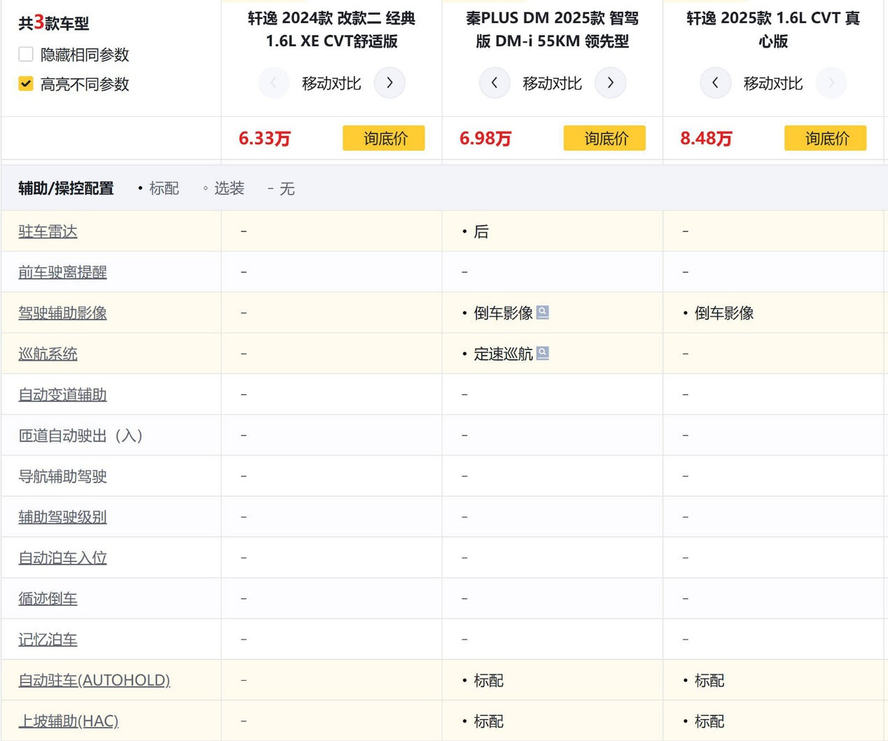Screen dimensions: 888x741
Task: Move 轩逸 2024款 column right with arrow
Action: [390, 83]
